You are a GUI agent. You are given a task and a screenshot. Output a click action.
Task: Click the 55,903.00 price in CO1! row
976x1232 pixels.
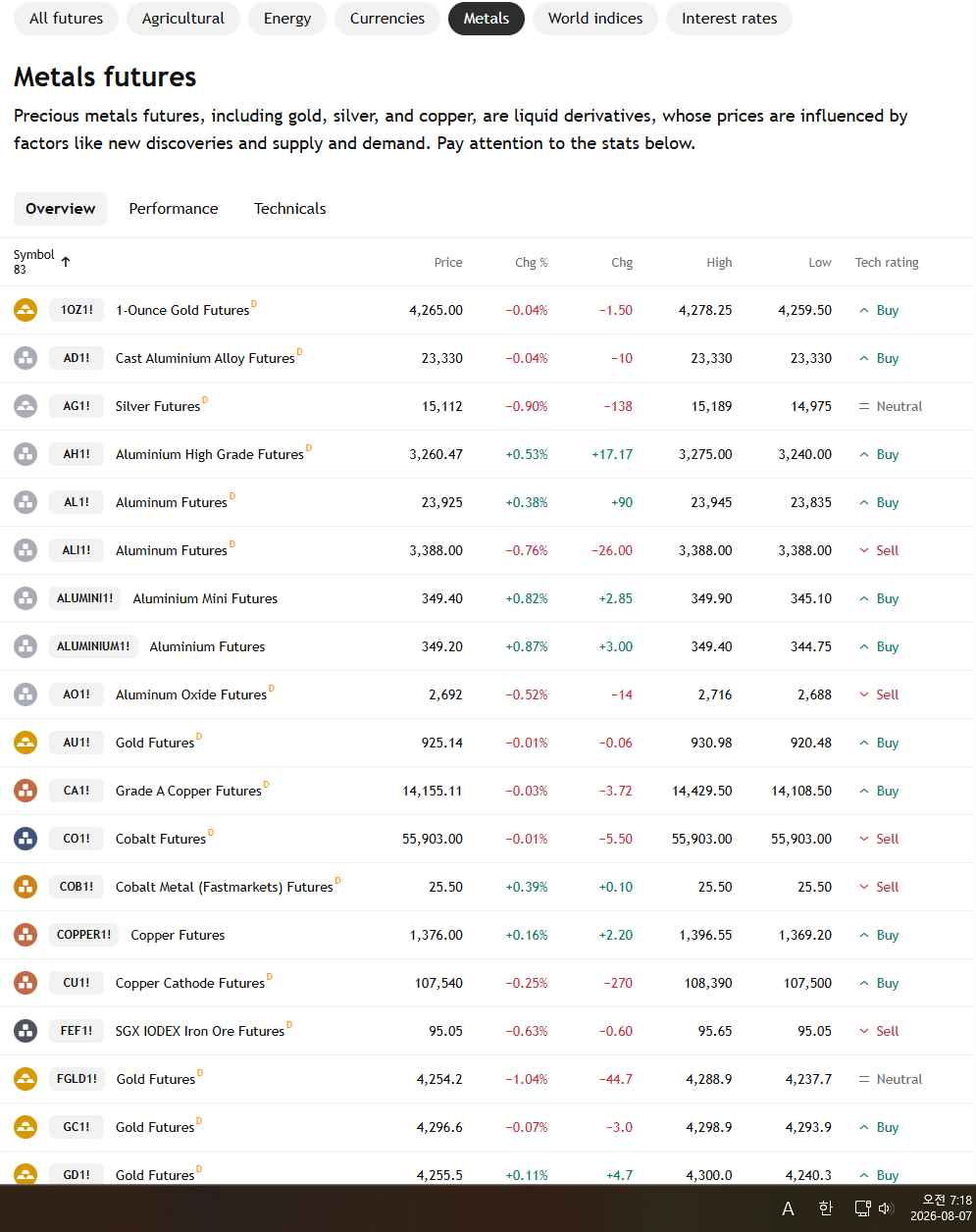pos(433,839)
